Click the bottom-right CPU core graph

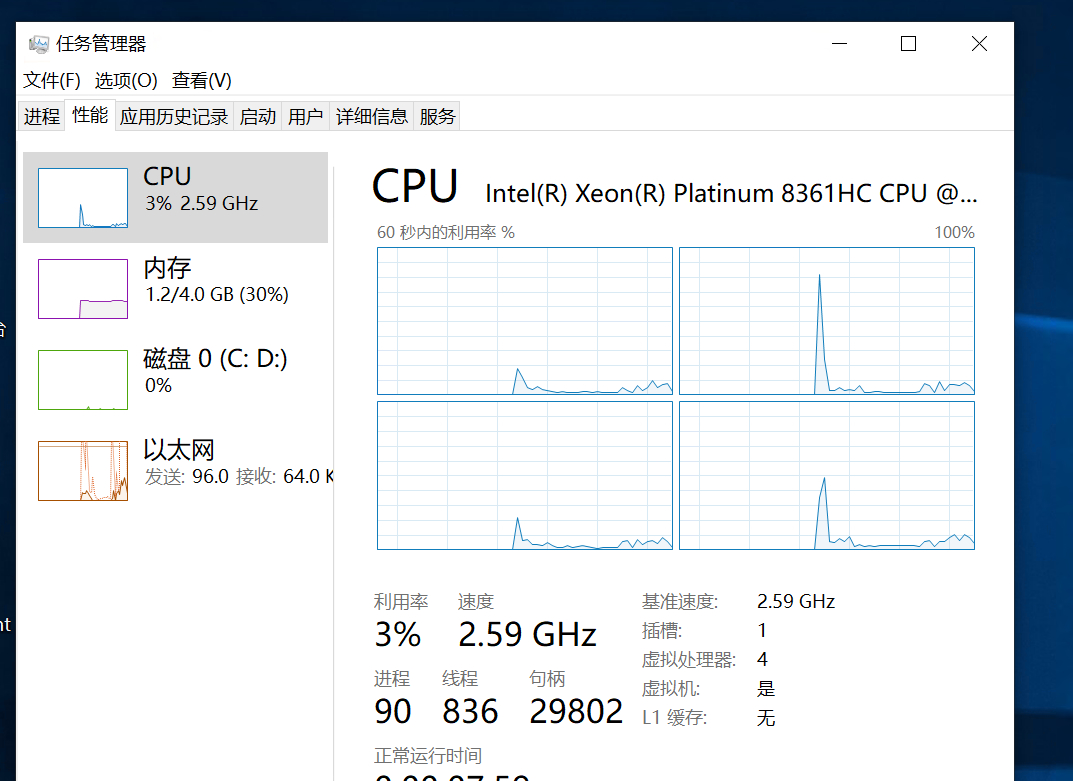coord(827,475)
